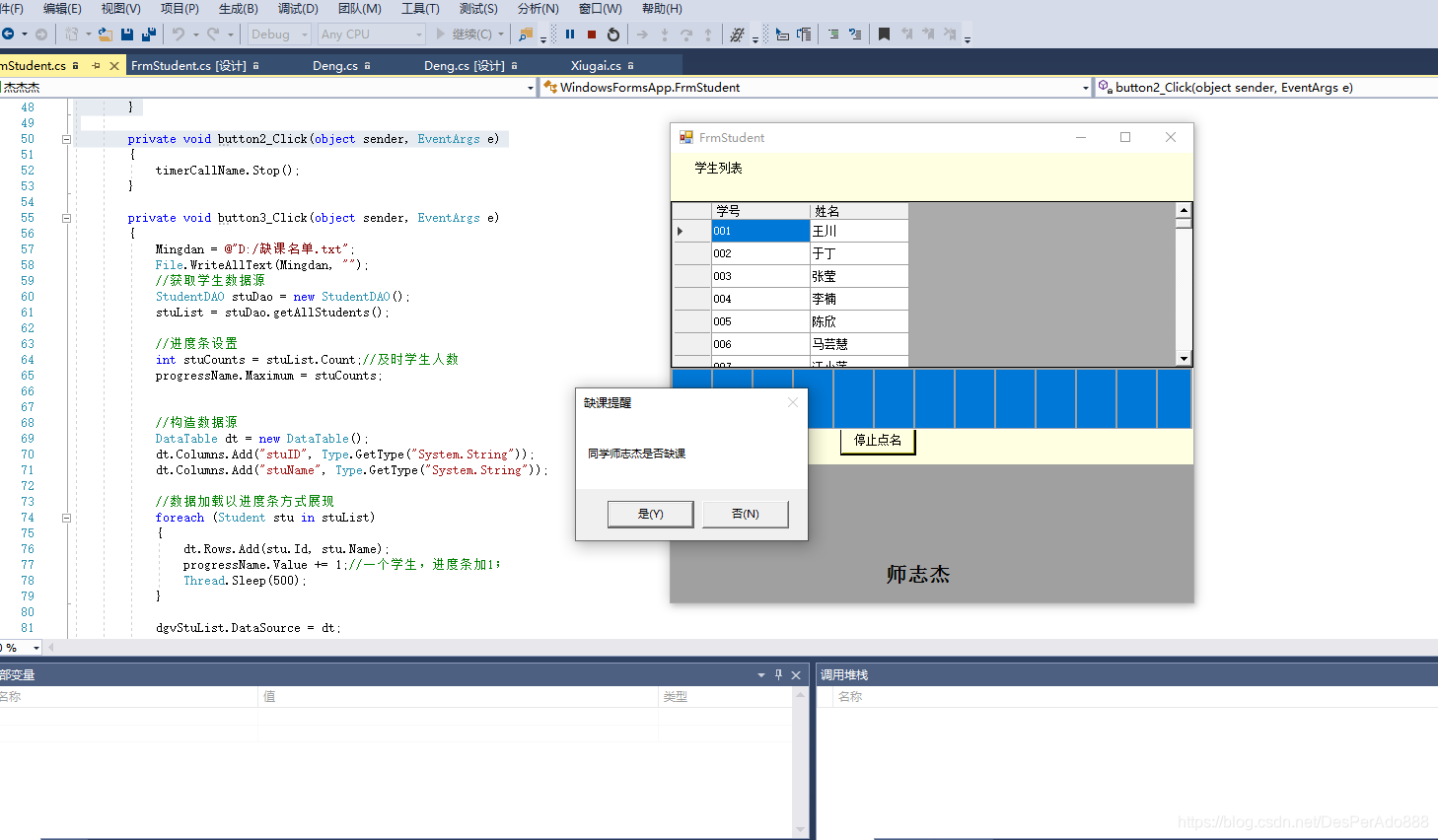Click the Open File folder icon
1438x840 pixels.
point(105,35)
